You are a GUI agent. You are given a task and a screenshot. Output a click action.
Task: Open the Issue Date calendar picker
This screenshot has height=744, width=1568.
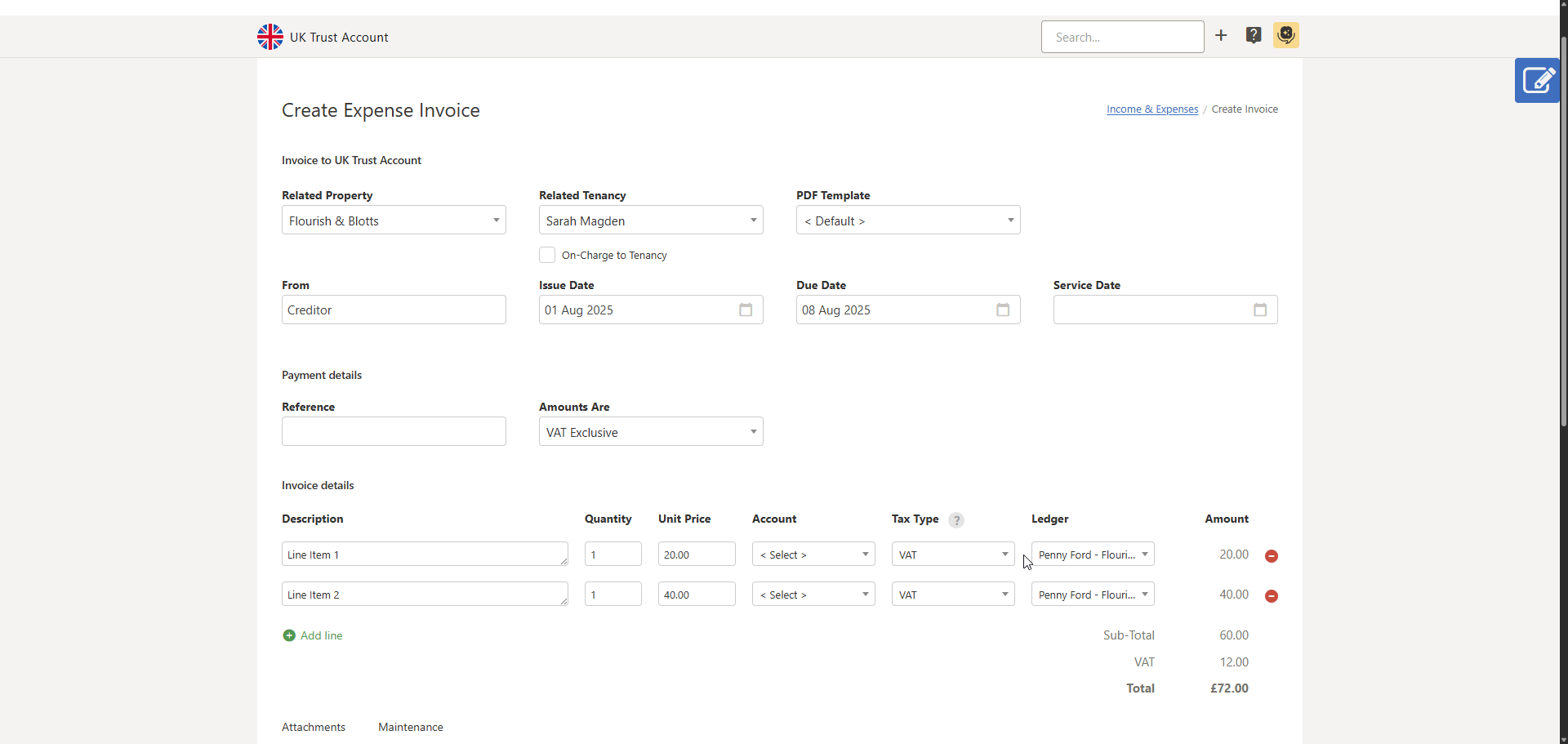pos(746,310)
